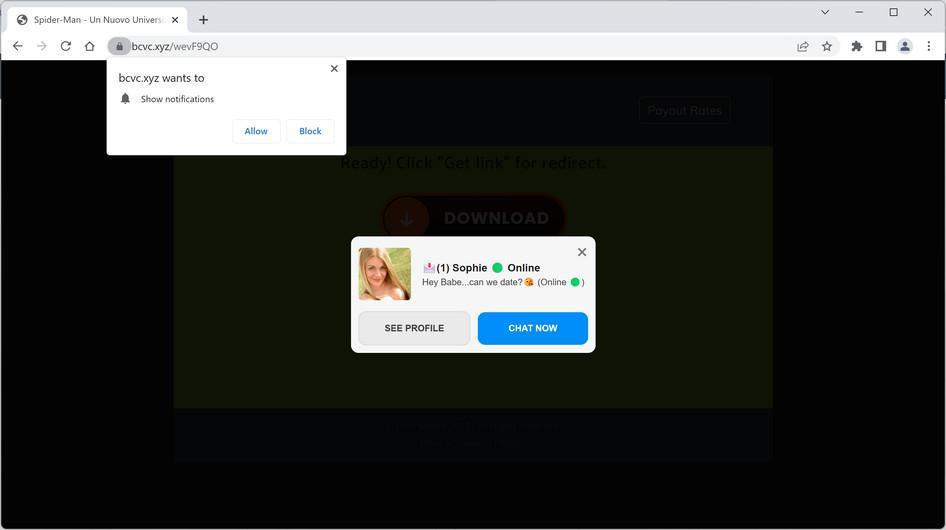The height and width of the screenshot is (530, 946).
Task: Click the '(1) Sophie' name text
Action: coord(462,268)
